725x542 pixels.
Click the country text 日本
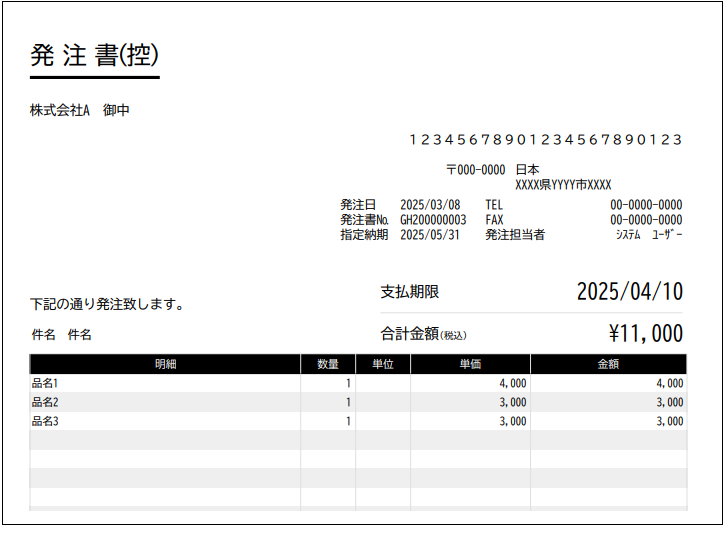(x=527, y=170)
